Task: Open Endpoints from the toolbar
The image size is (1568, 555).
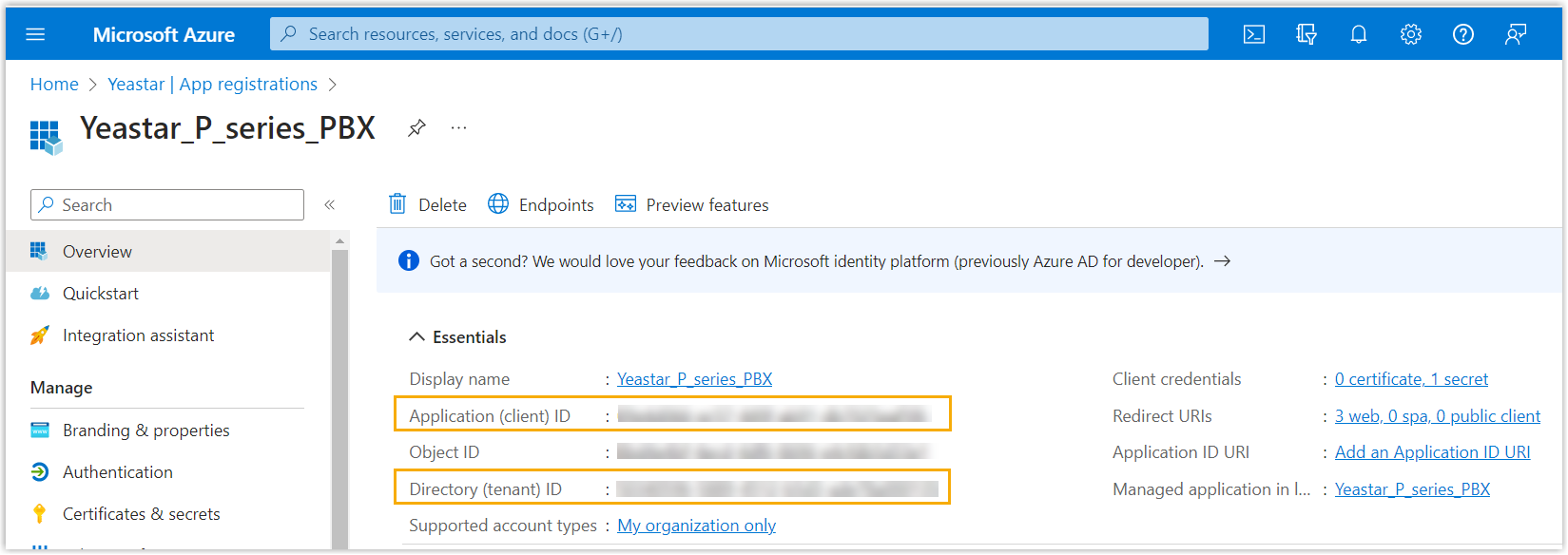Action: point(541,205)
